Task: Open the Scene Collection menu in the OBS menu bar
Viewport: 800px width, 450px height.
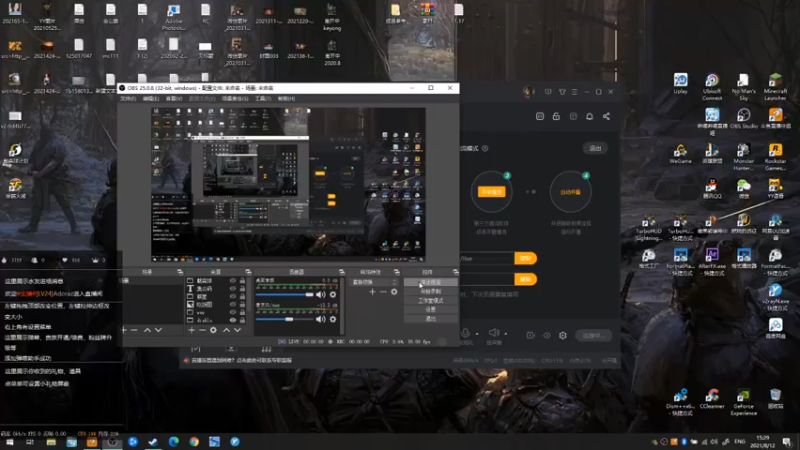Action: 235,98
